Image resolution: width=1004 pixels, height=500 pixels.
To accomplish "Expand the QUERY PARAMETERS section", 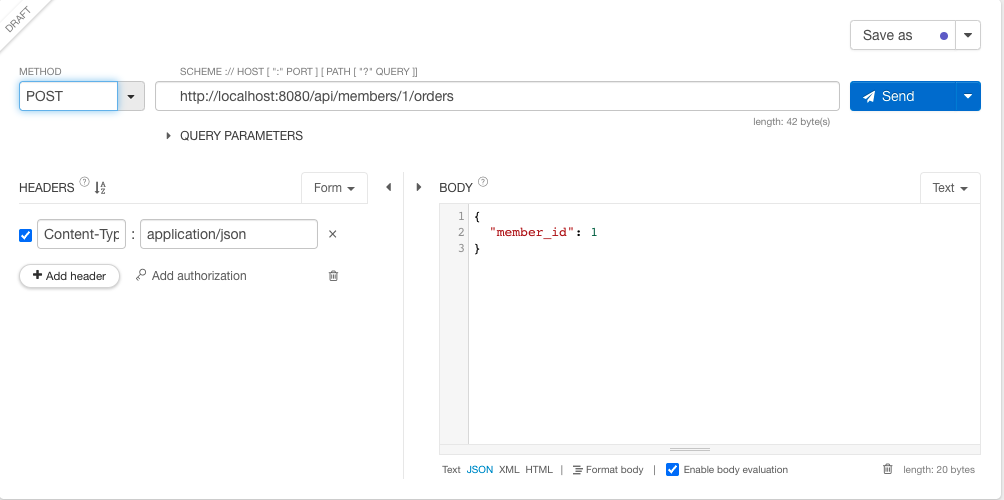I will [x=234, y=136].
